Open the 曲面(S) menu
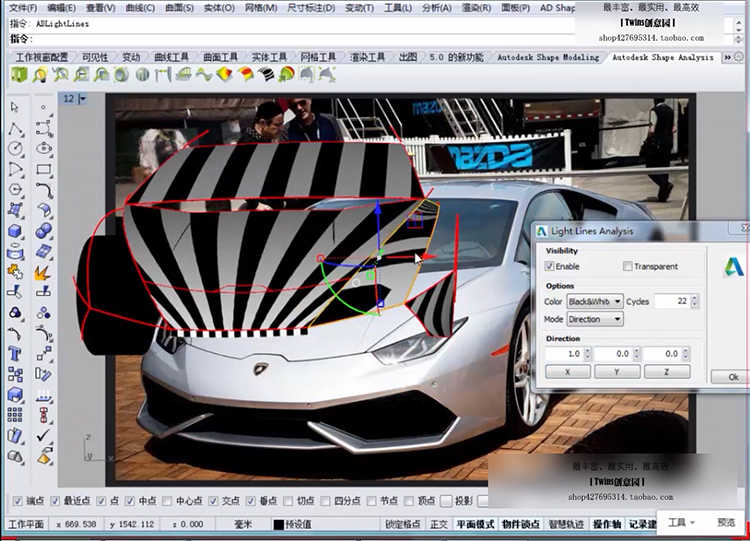This screenshot has height=541, width=750. [x=177, y=8]
